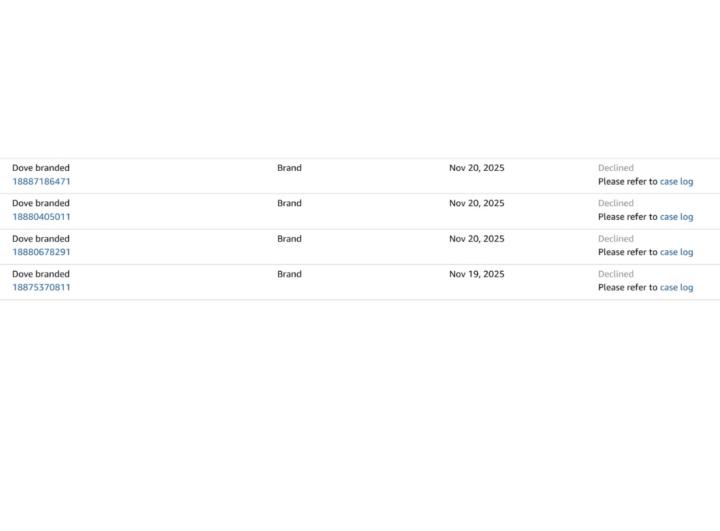The image size is (720, 531).
Task: Open the case log link for case 18887186471
Action: point(676,182)
